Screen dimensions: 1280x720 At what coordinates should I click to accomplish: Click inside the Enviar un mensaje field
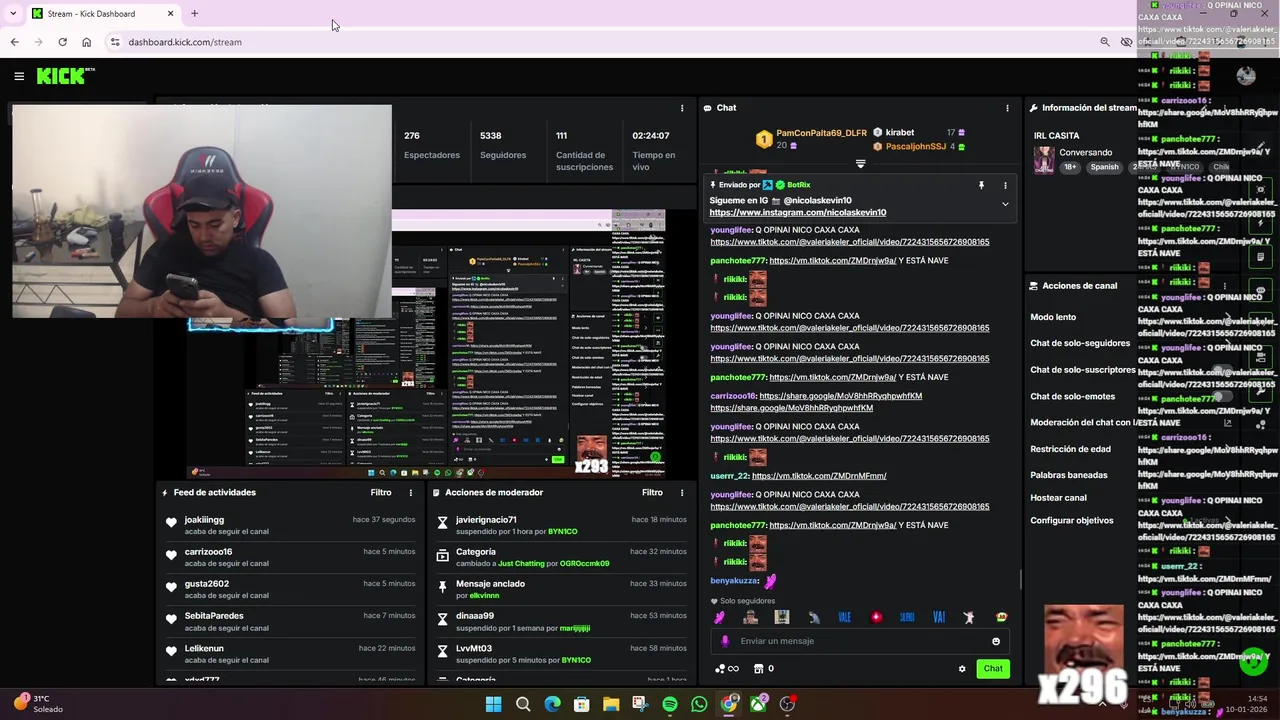click(860, 642)
